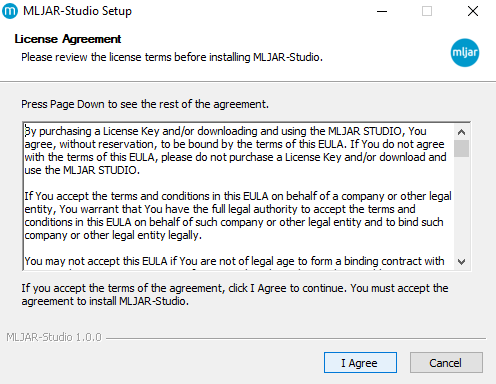Click the paragraph starting "If You accept the terms"
Viewport: 496px width, 384px height.
coord(238,216)
